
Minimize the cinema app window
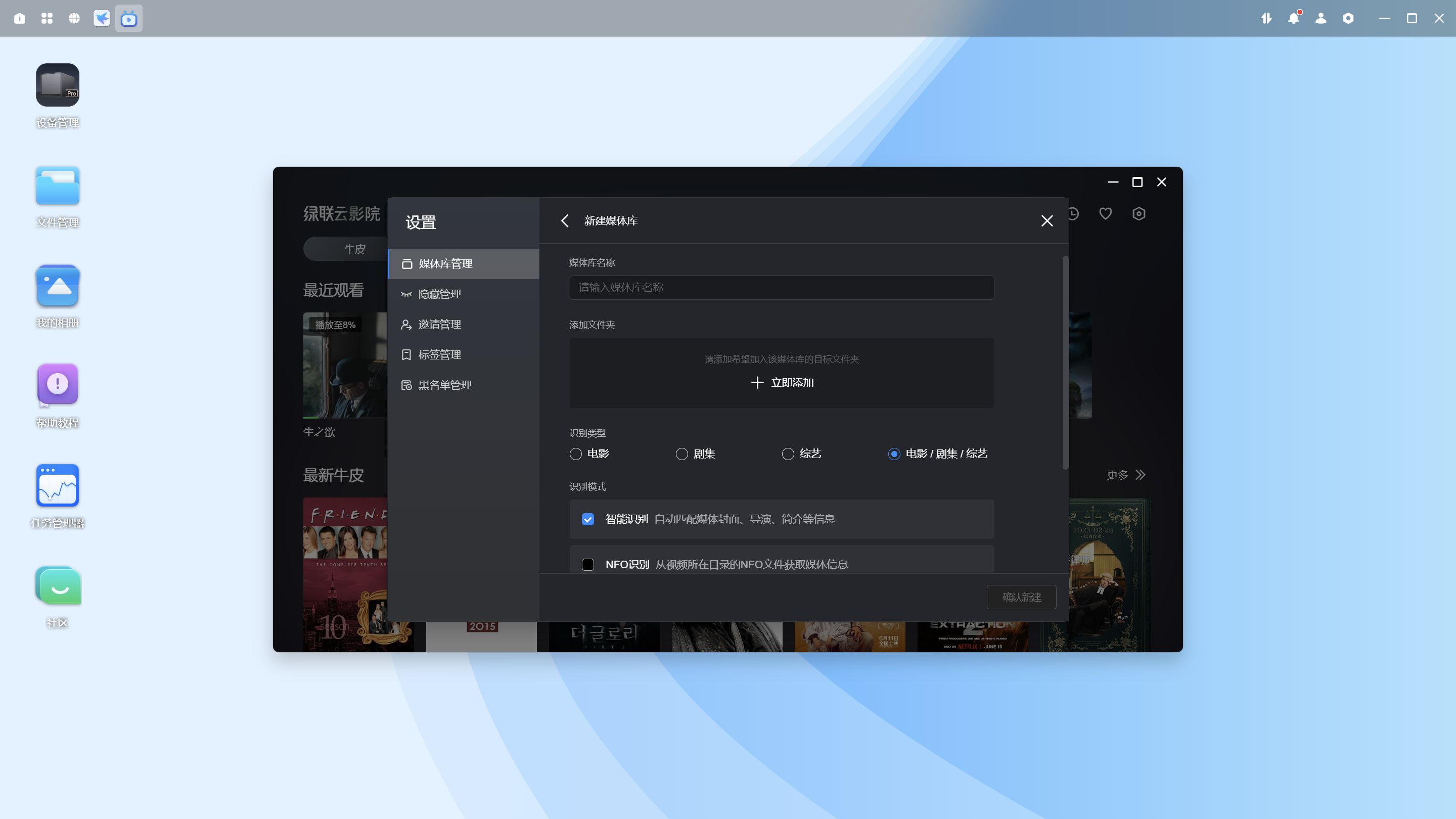(x=1113, y=182)
